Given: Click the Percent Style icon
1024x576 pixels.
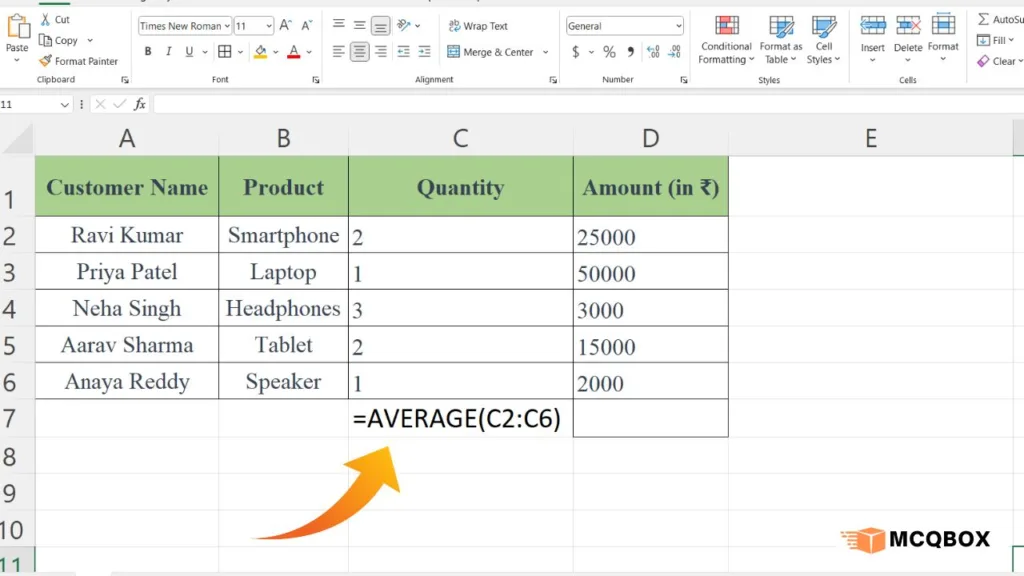Looking at the screenshot, I should coord(609,52).
